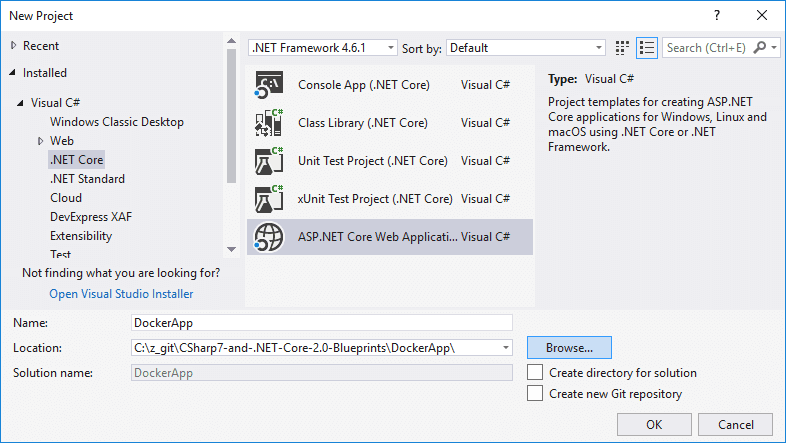Image resolution: width=786 pixels, height=443 pixels.
Task: Click the Console App (.NET Core) template icon
Action: pyautogui.click(x=269, y=85)
